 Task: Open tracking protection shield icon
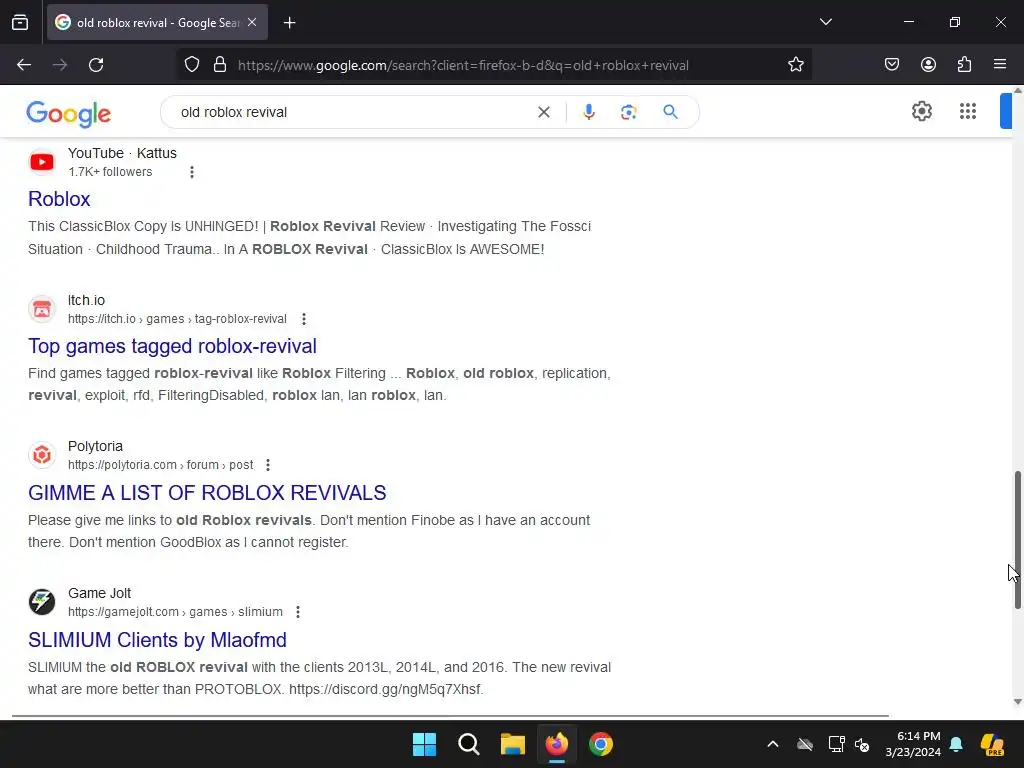tap(192, 65)
